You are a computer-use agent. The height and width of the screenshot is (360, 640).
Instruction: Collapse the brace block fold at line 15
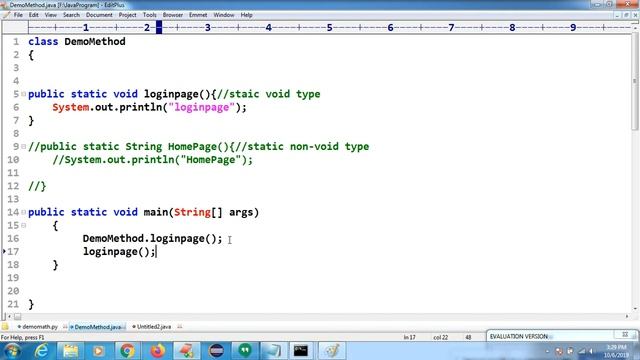click(x=24, y=225)
